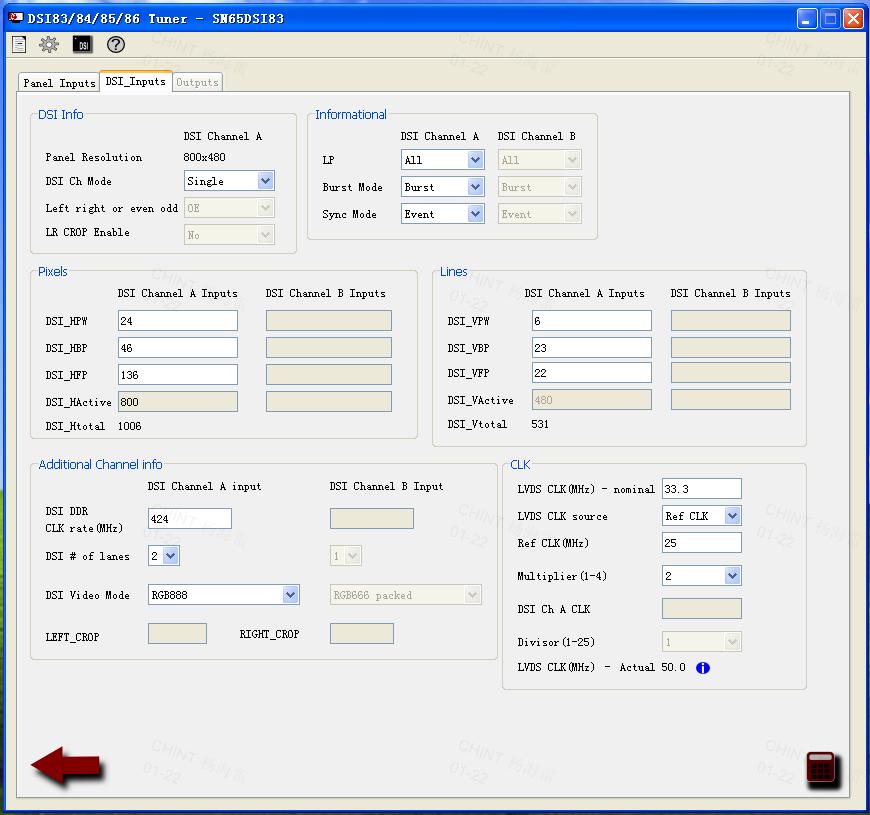870x815 pixels.
Task: Click the DSI chip toolbar icon
Action: point(83,44)
